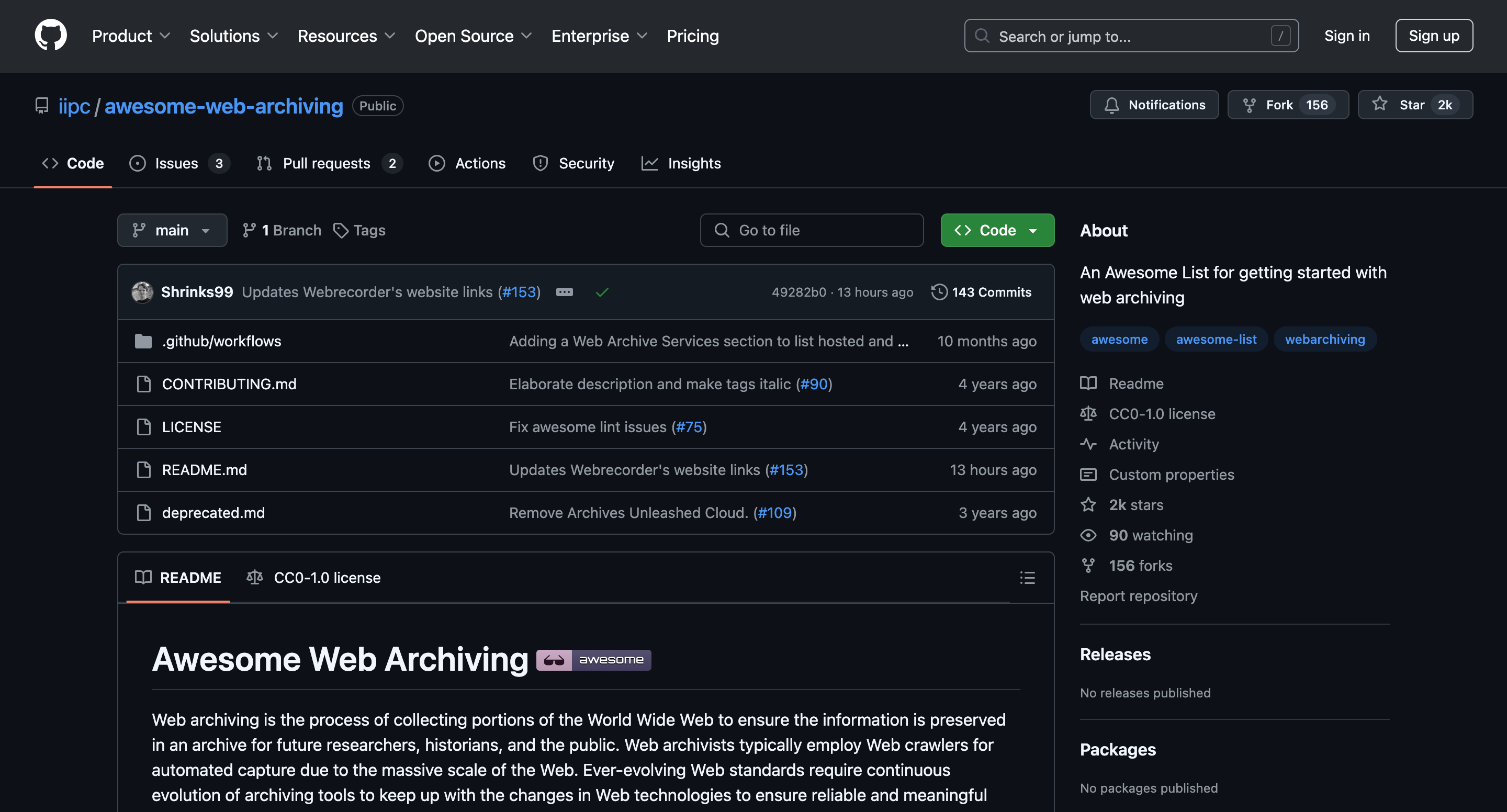The image size is (1507, 812).
Task: View the green check status of latest commit
Action: [602, 292]
